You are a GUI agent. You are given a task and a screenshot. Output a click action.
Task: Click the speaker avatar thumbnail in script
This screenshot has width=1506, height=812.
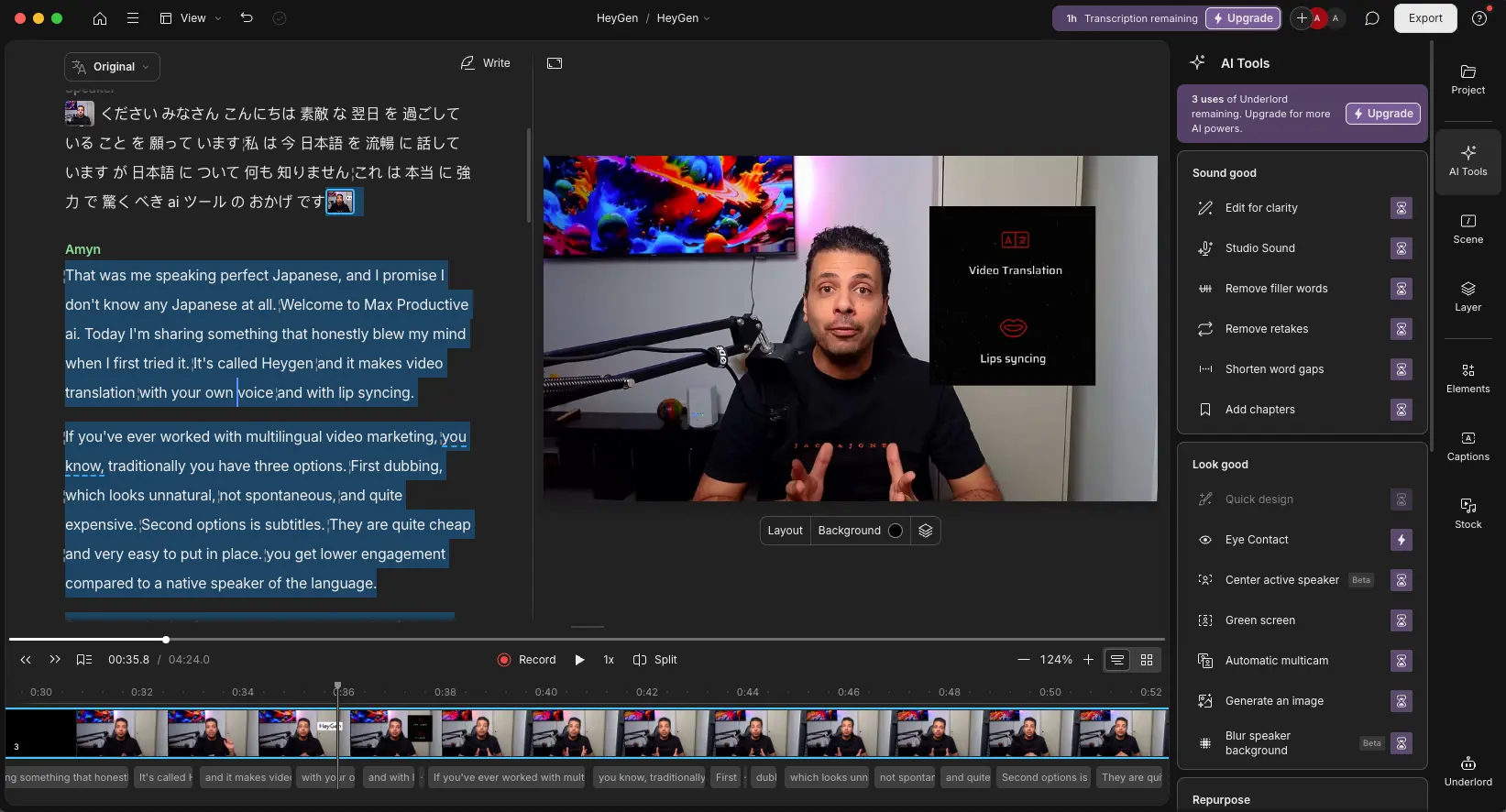(x=80, y=113)
